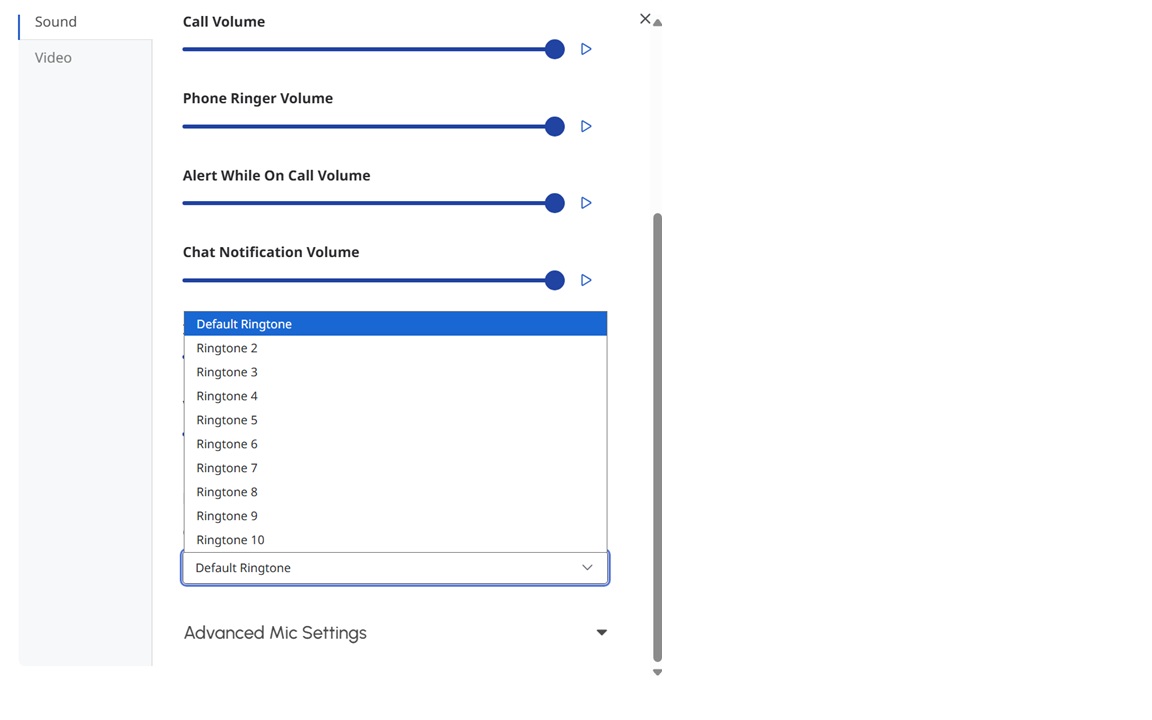The width and height of the screenshot is (1152, 720).
Task: Close the settings dialog with X
Action: click(x=645, y=19)
